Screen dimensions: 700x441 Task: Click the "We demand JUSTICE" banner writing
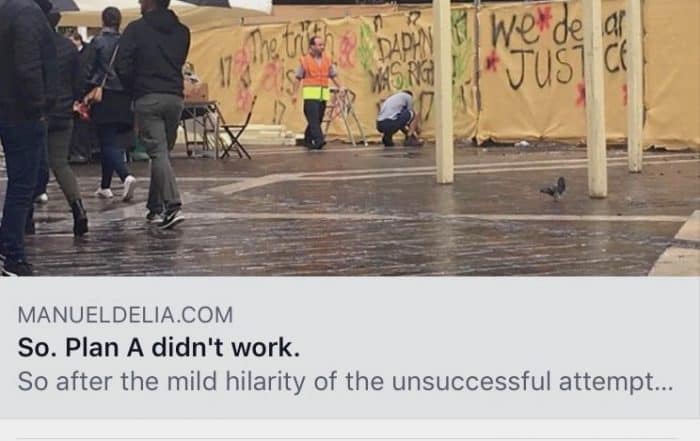click(558, 47)
